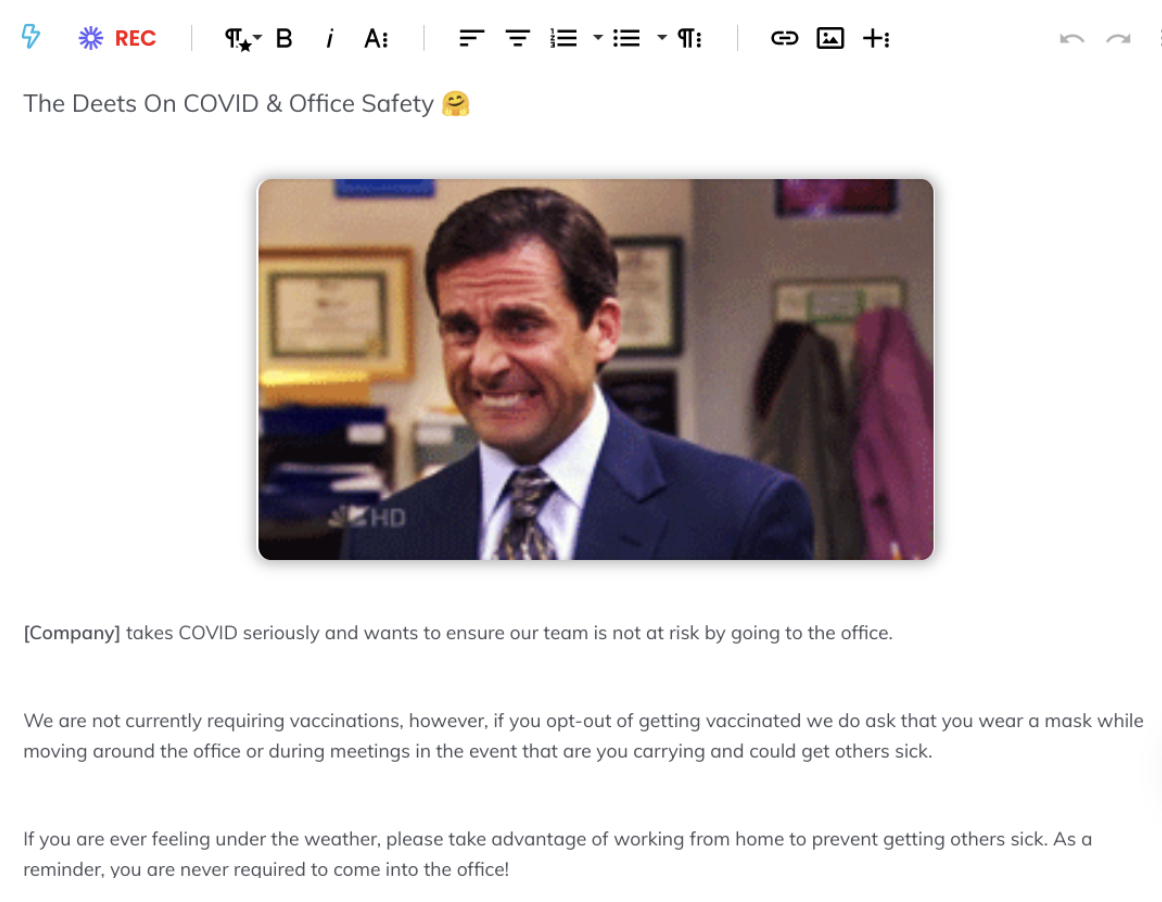
Task: Click the undo button
Action: [1072, 38]
